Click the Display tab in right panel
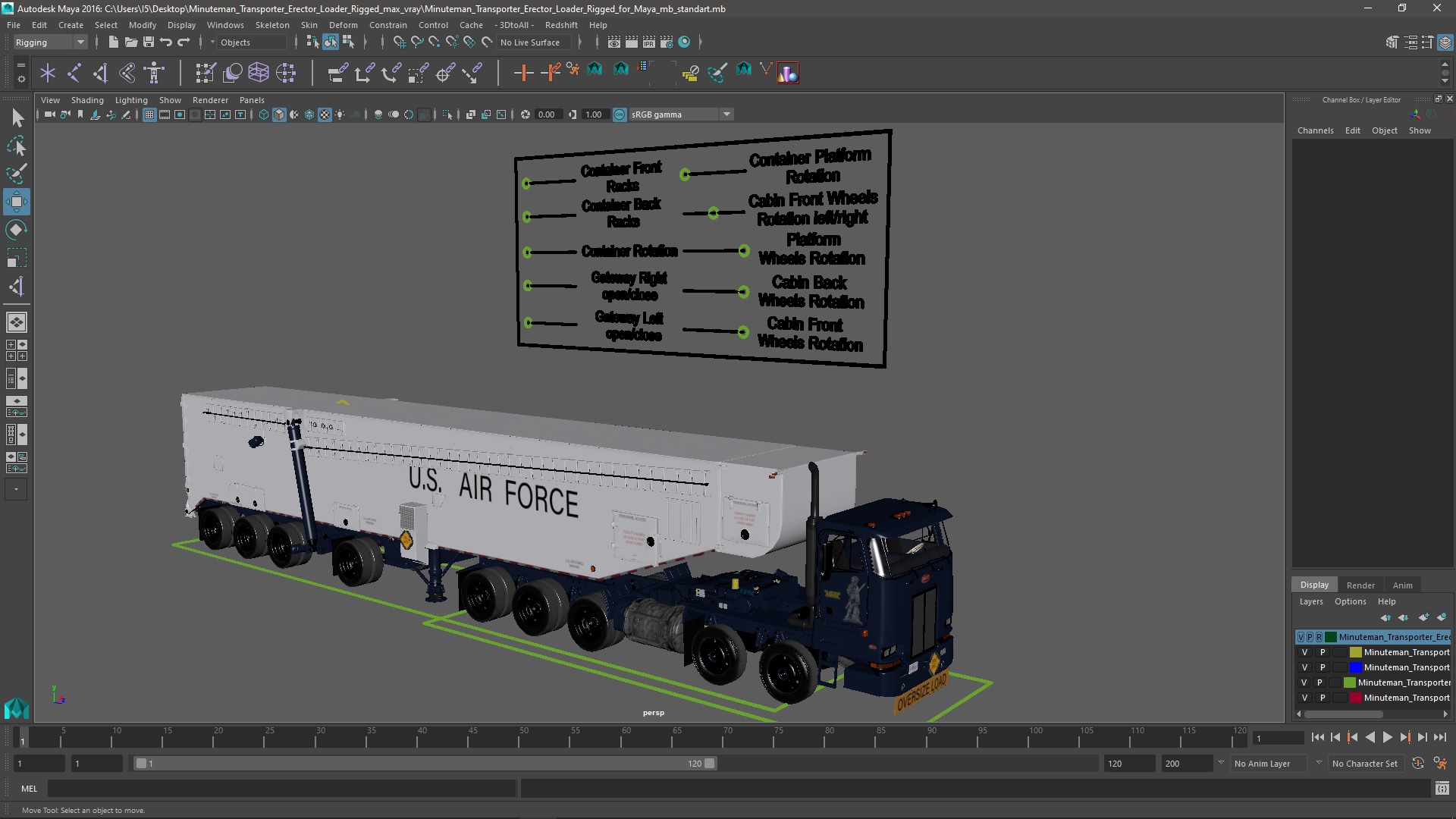This screenshot has height=819, width=1456. pos(1314,584)
